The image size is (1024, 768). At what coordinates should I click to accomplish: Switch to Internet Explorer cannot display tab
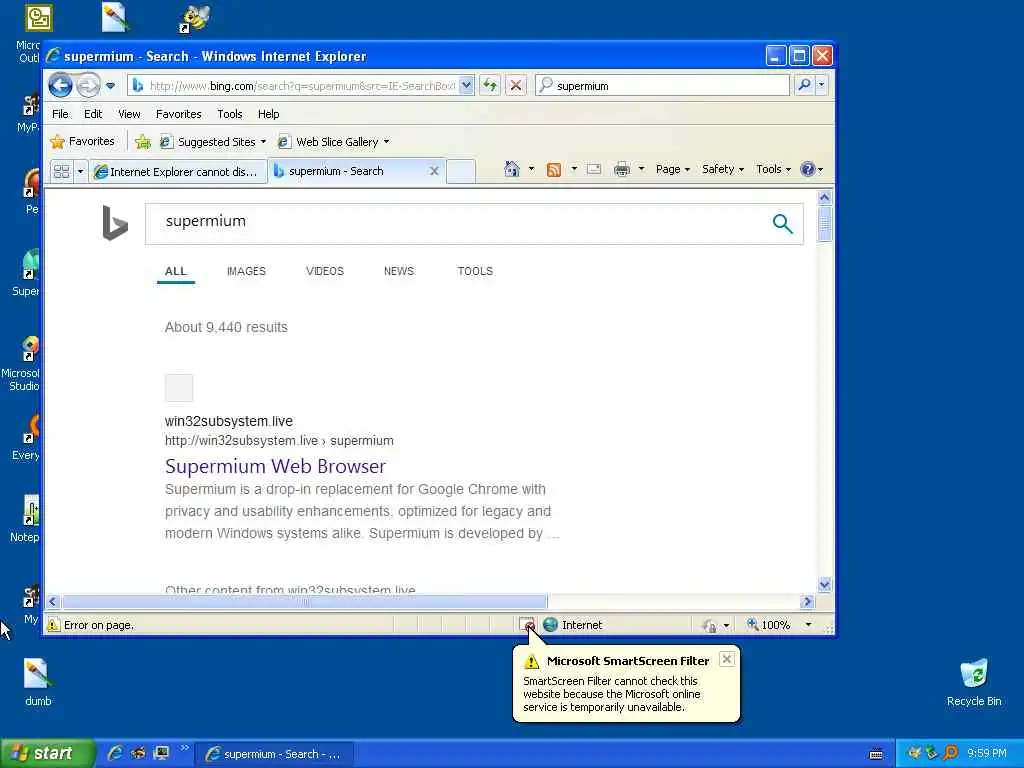click(178, 172)
